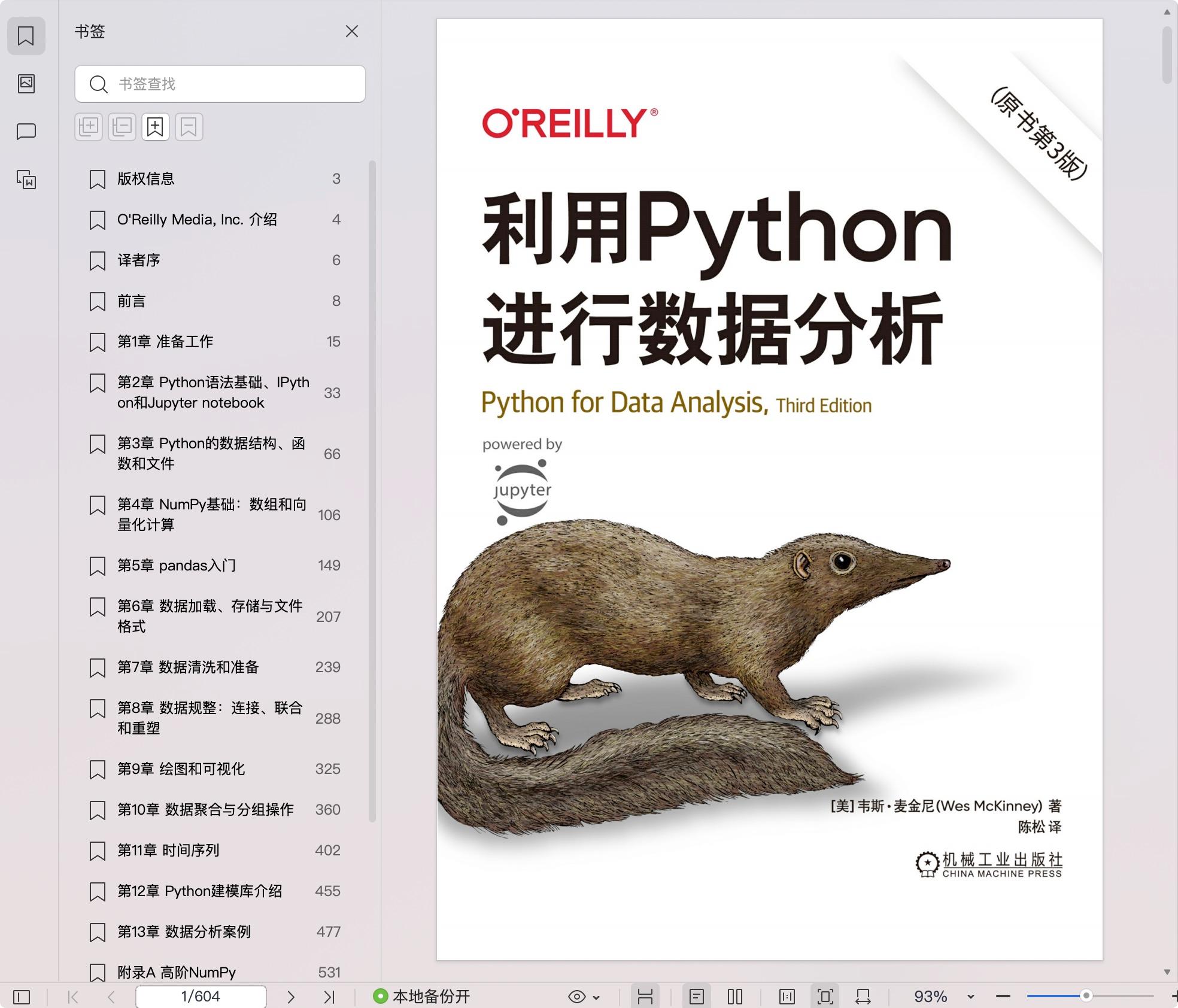Viewport: 1178px width, 1008px height.
Task: Toggle continuous scrolling mode
Action: click(645, 997)
